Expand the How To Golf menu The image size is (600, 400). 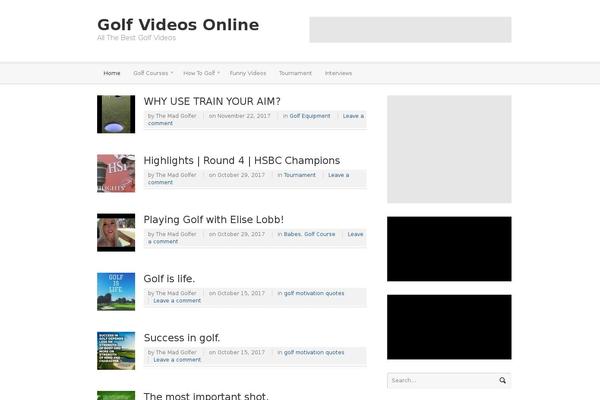pos(201,73)
